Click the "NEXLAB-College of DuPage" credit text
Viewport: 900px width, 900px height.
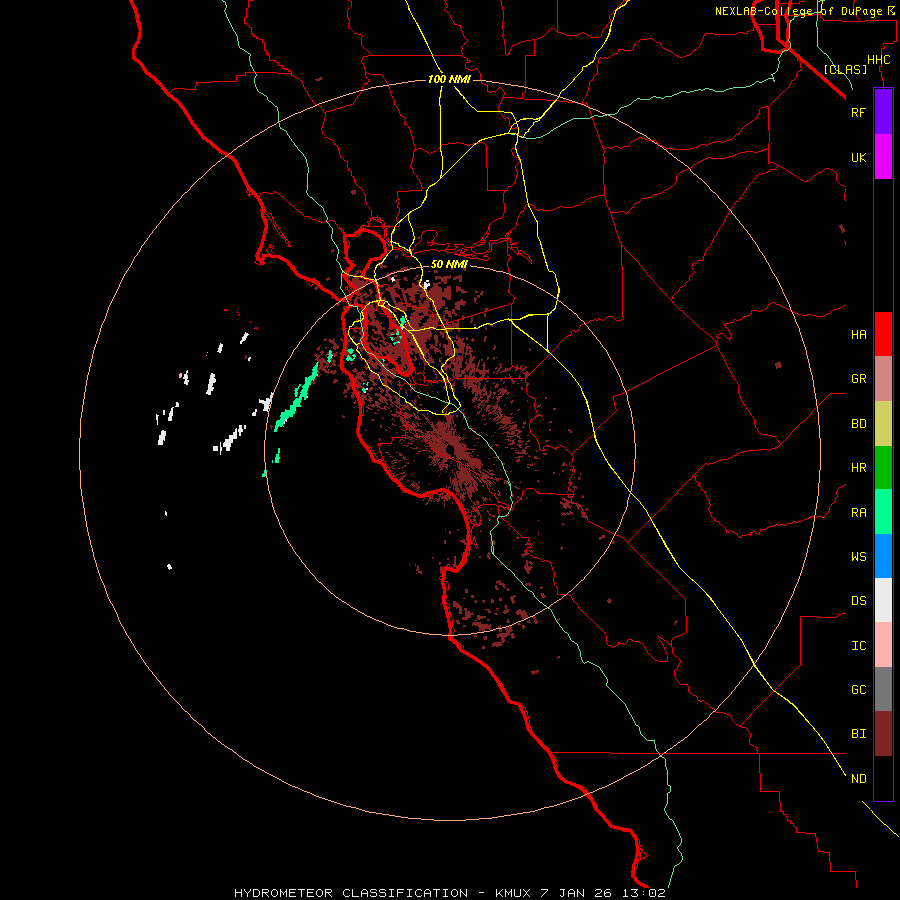[x=799, y=11]
